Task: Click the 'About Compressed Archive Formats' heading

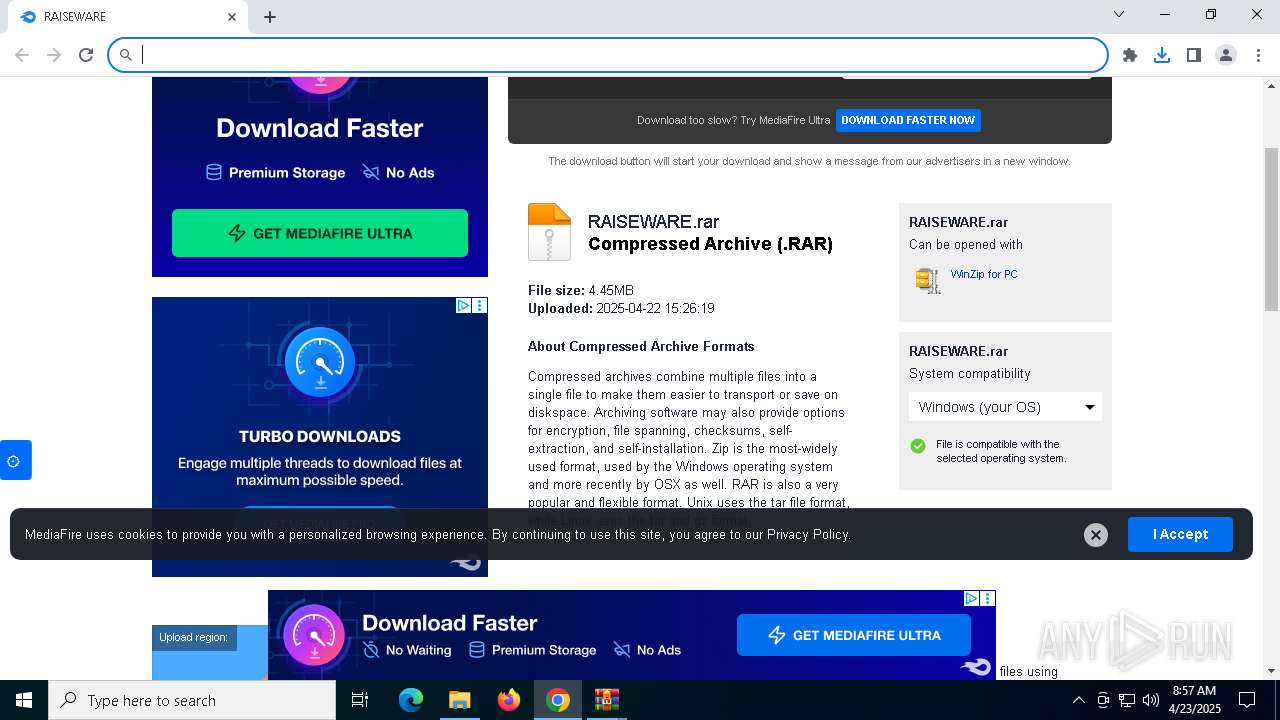Action: coord(641,346)
